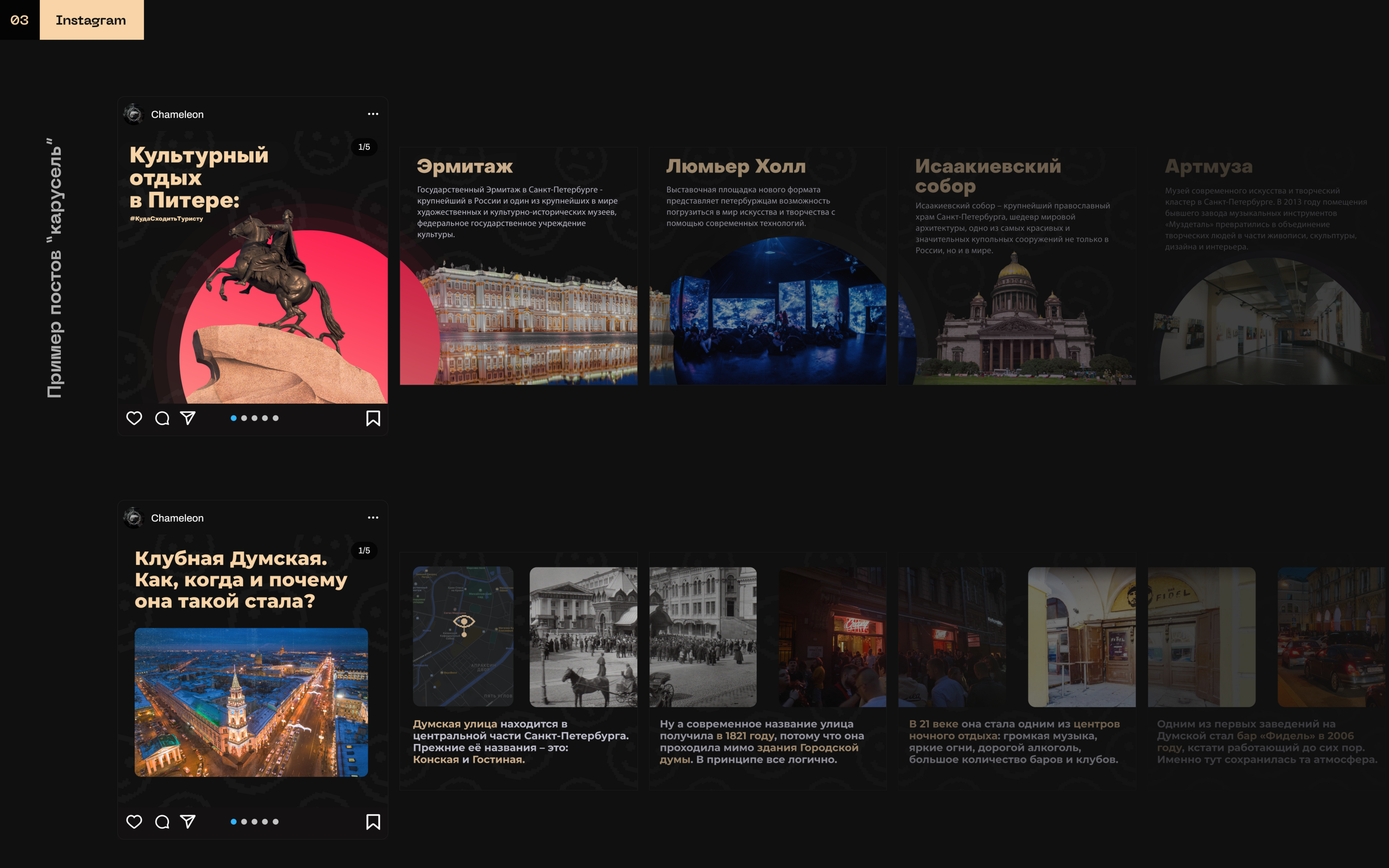Open three-dot menu on bottom Chameleon post

(373, 518)
